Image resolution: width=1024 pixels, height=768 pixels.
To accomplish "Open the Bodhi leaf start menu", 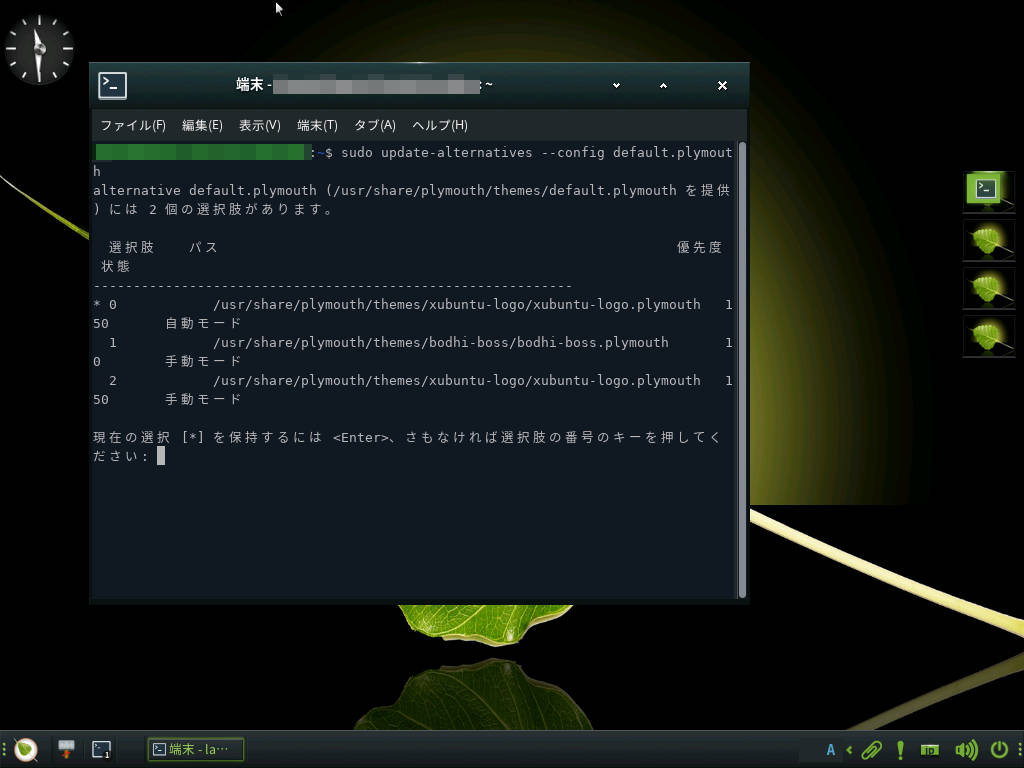I will pos(25,749).
